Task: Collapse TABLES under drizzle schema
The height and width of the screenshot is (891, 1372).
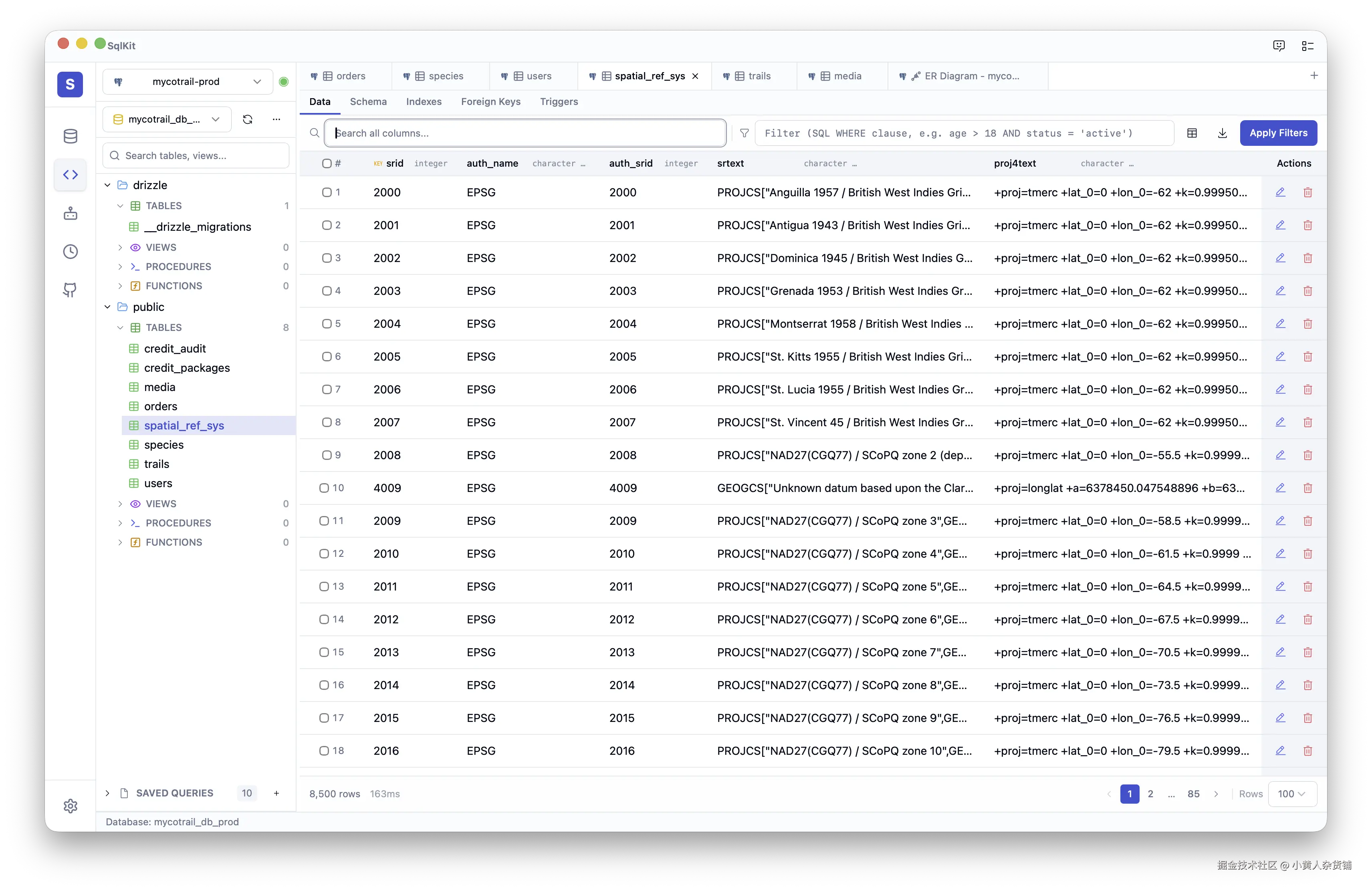Action: point(120,206)
